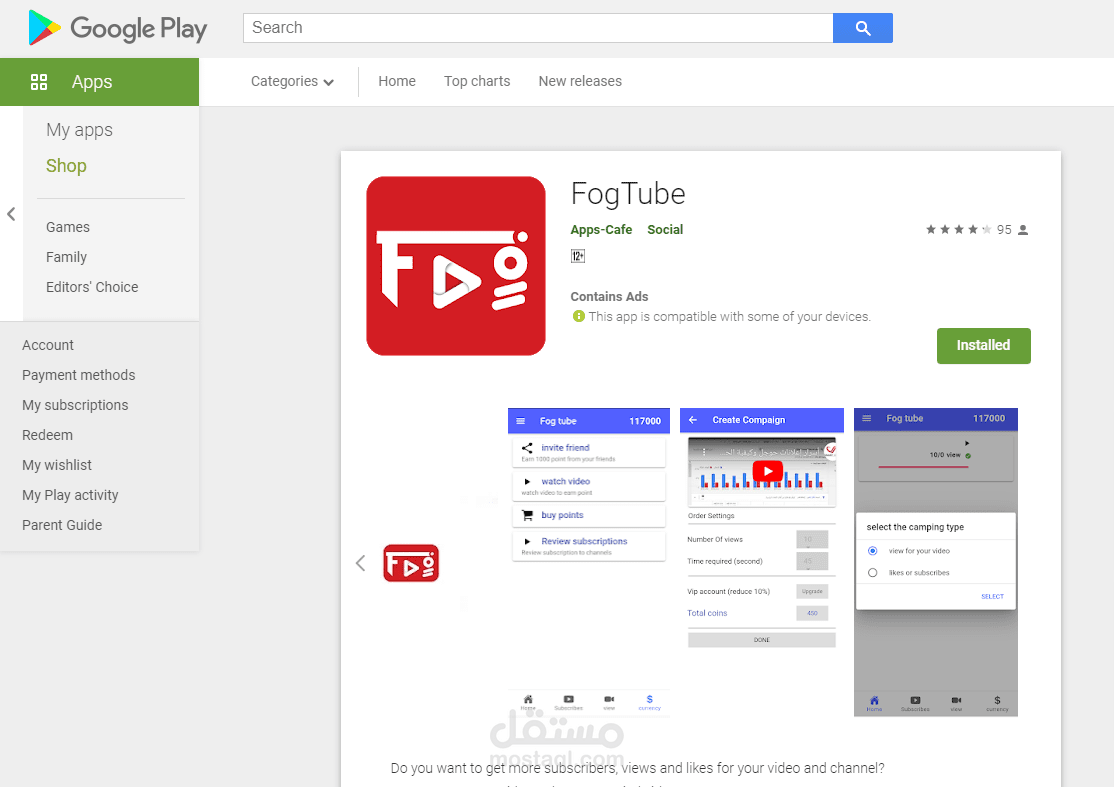
Task: Open My apps in sidebar
Action: (79, 130)
